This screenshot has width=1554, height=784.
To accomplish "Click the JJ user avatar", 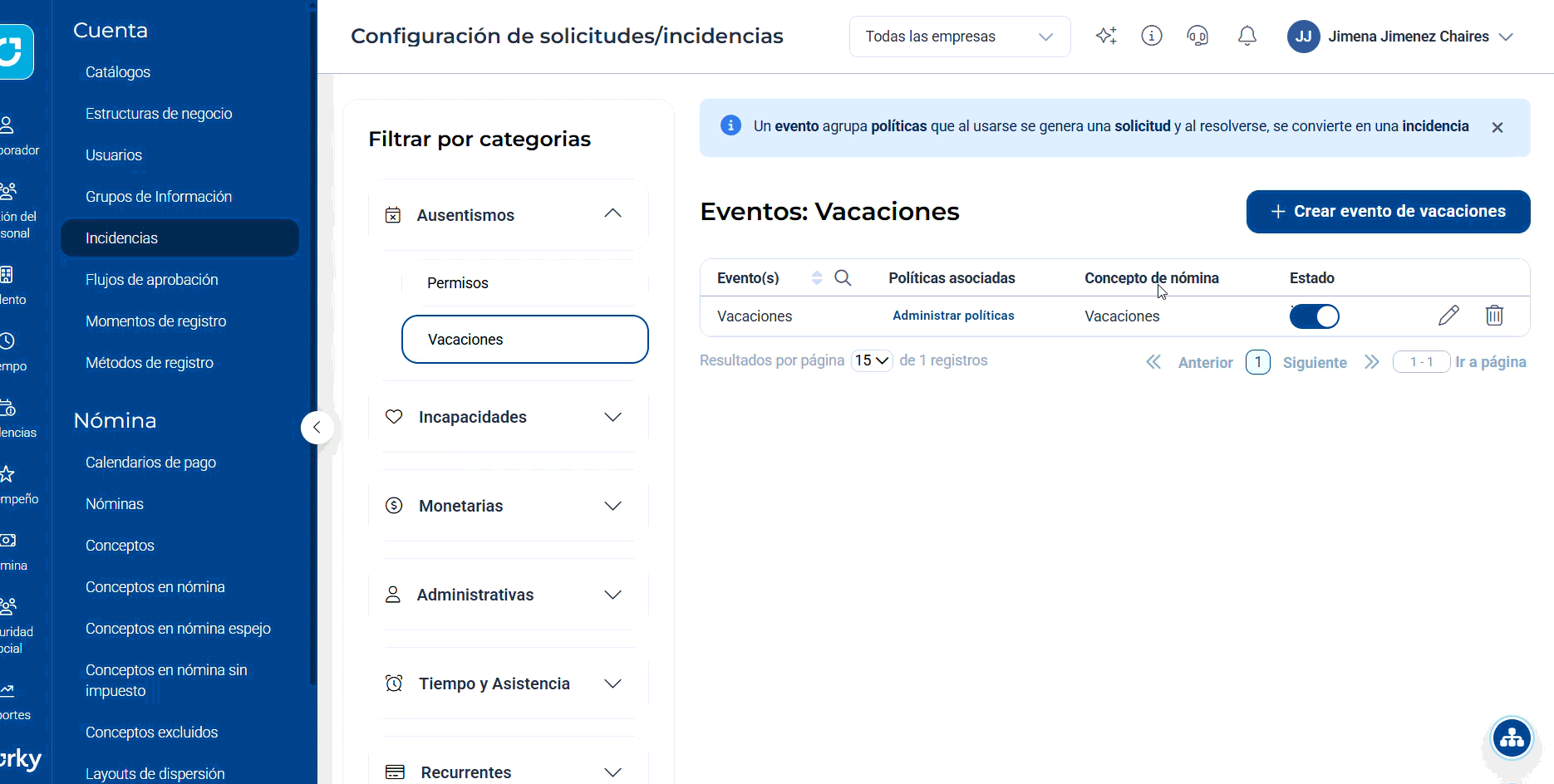I will tap(1303, 37).
